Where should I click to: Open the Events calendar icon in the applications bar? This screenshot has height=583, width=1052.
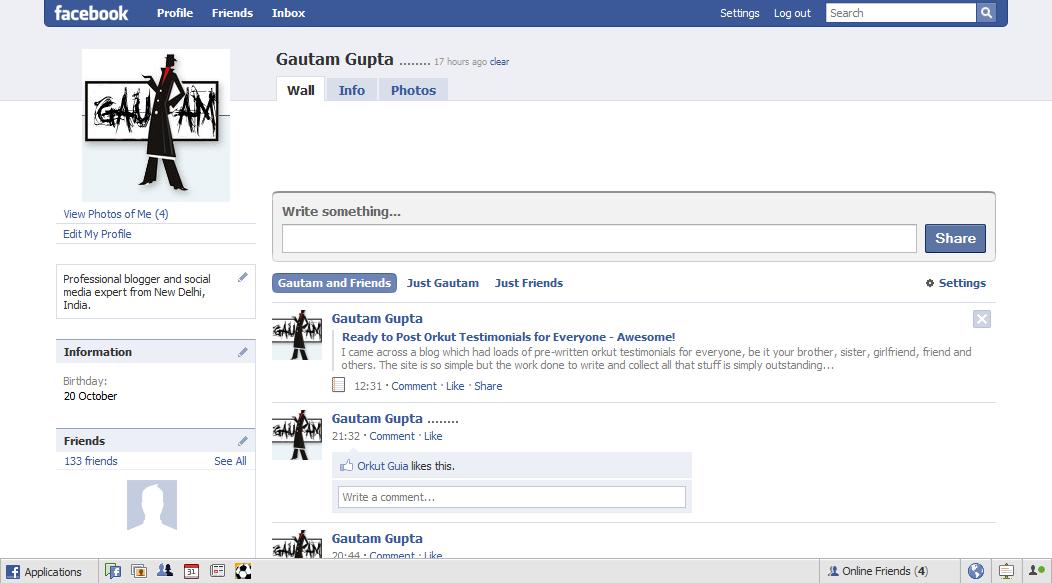(x=192, y=571)
